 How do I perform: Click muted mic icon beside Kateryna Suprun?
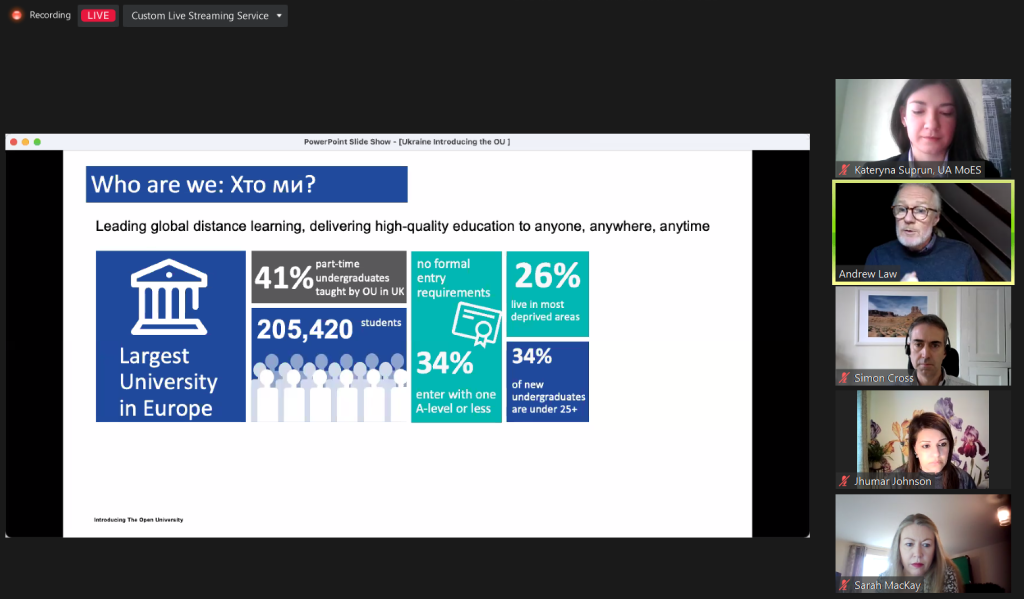[844, 170]
